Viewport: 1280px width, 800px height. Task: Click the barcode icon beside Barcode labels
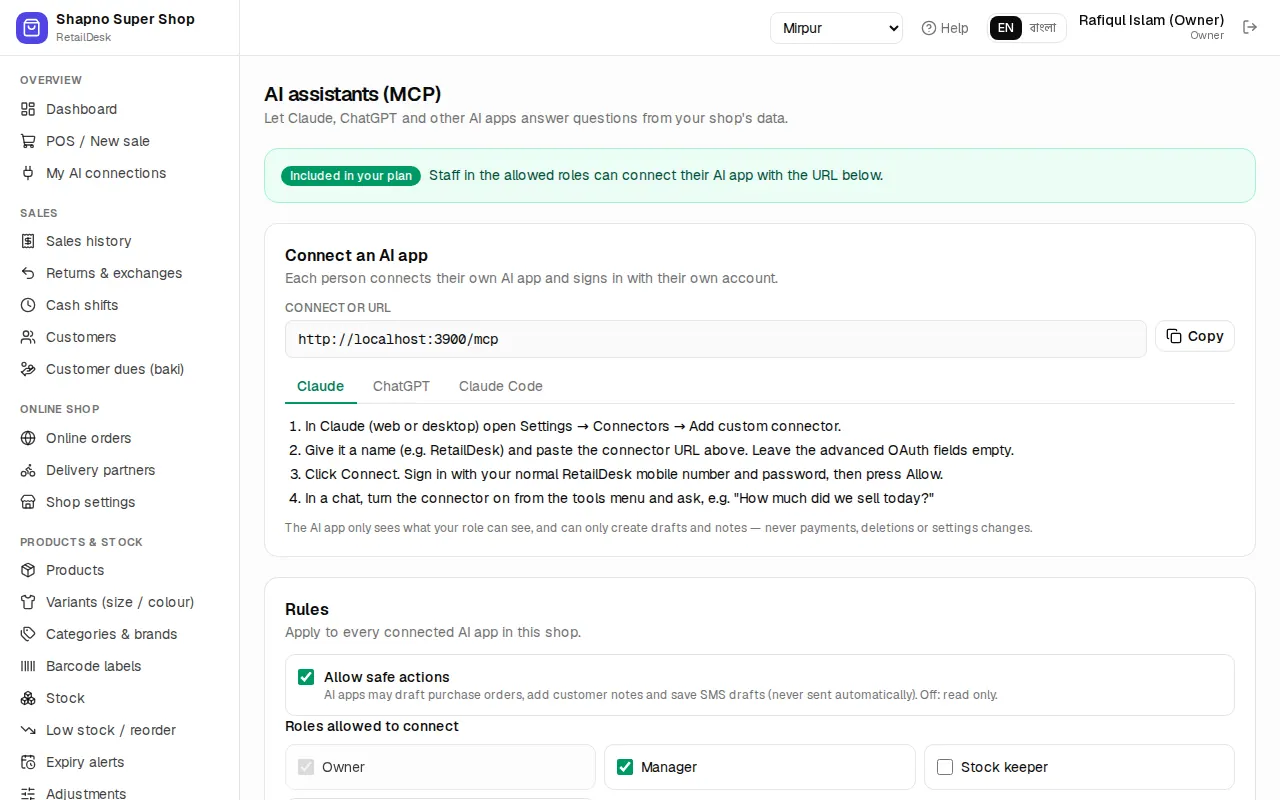28,666
